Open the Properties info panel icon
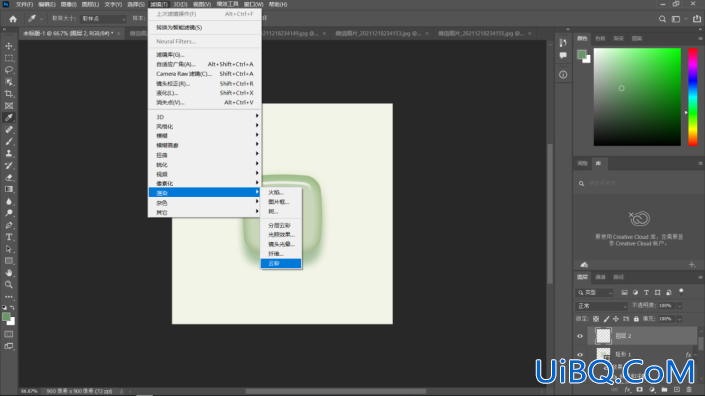The width and height of the screenshot is (705, 396). pos(563,75)
